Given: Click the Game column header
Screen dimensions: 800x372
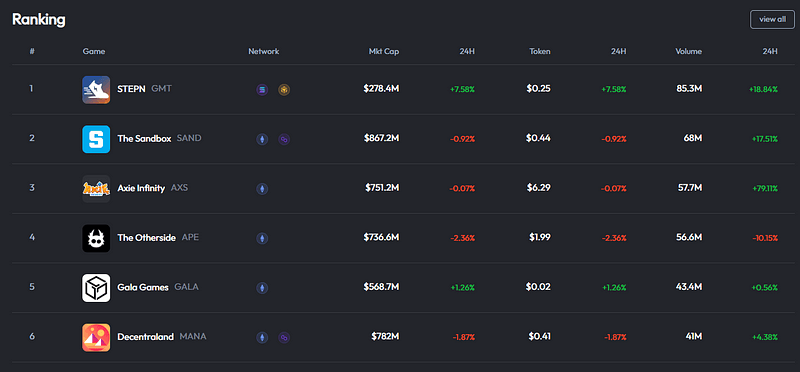Looking at the screenshot, I should coord(94,52).
